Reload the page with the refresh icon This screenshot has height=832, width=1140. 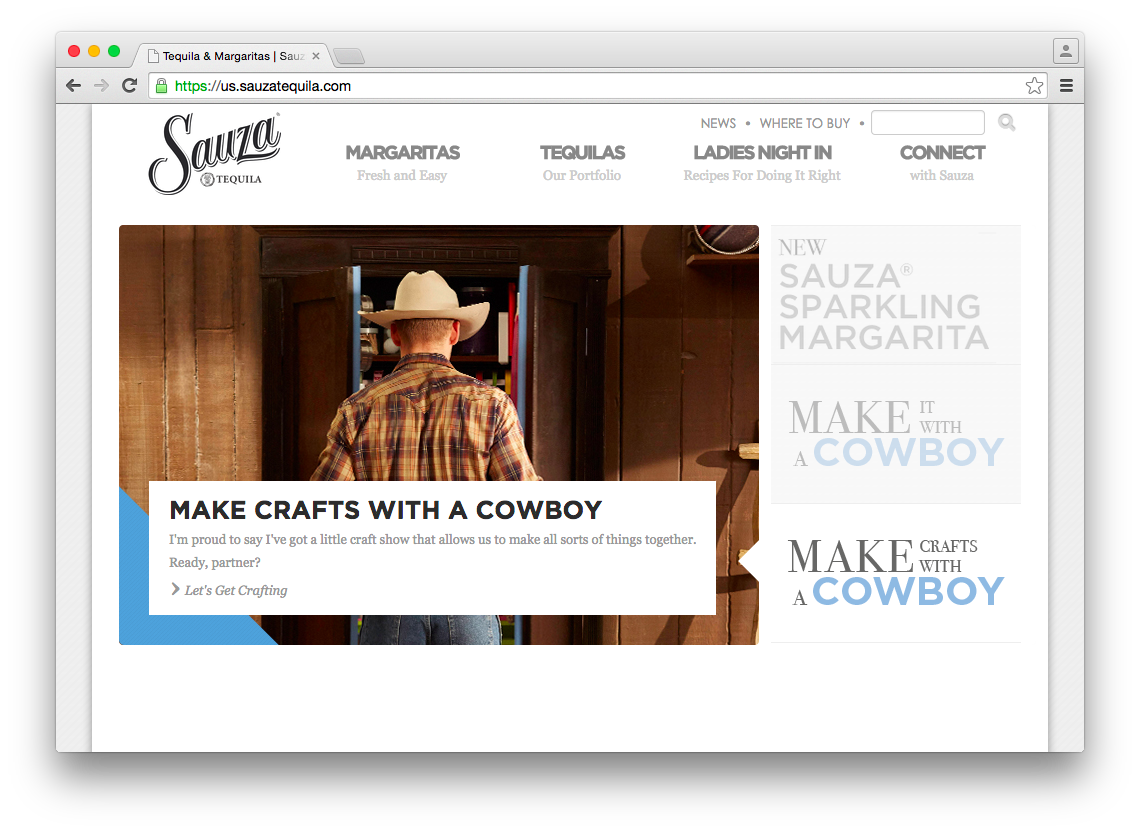coord(130,85)
